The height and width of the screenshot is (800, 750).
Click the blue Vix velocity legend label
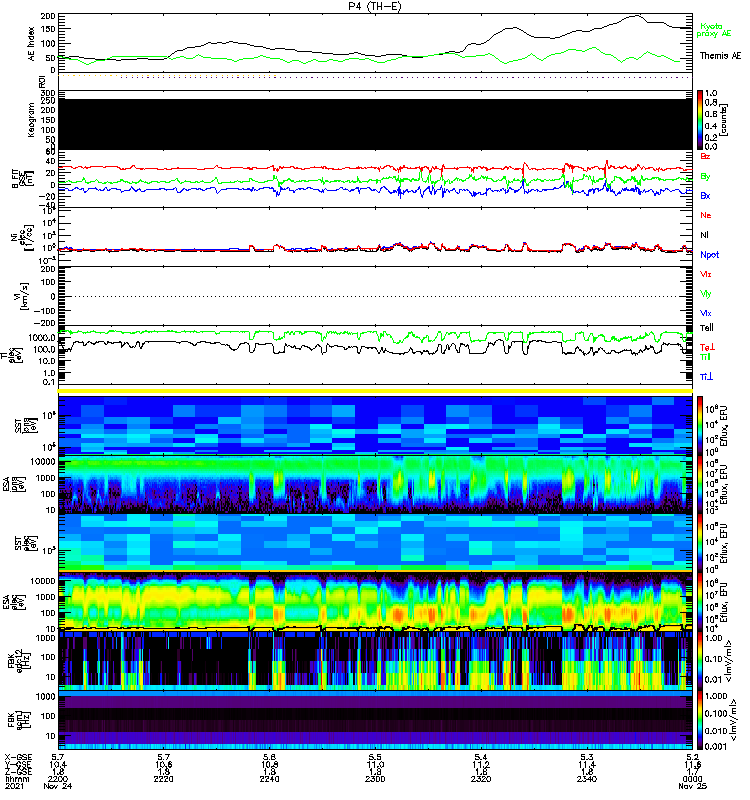pos(706,313)
